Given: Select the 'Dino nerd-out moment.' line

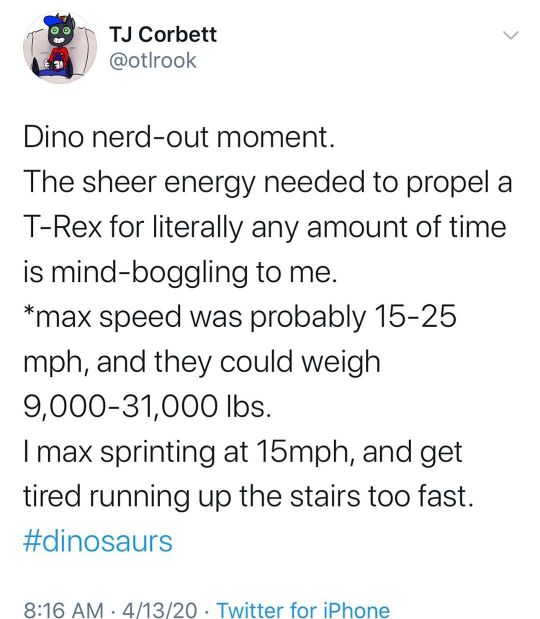Looking at the screenshot, I should [x=179, y=137].
